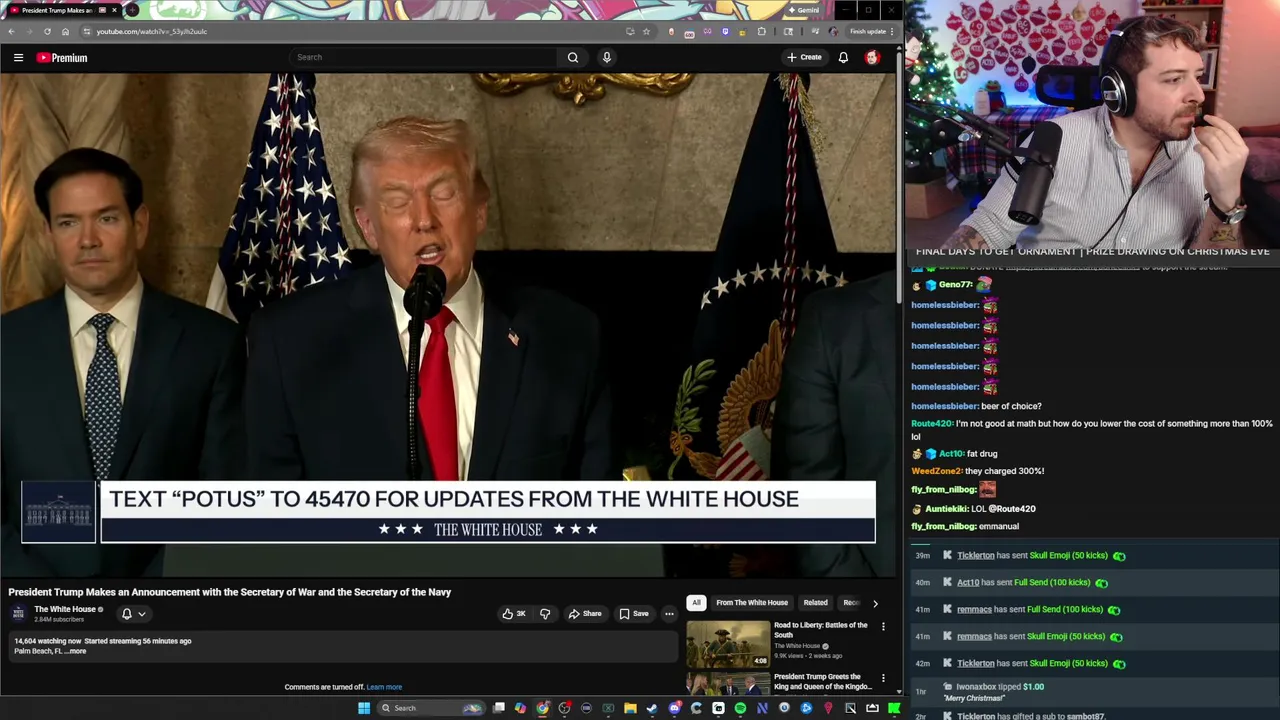This screenshot has height=720, width=1280.
Task: Open Learn more about comments link
Action: pos(384,687)
